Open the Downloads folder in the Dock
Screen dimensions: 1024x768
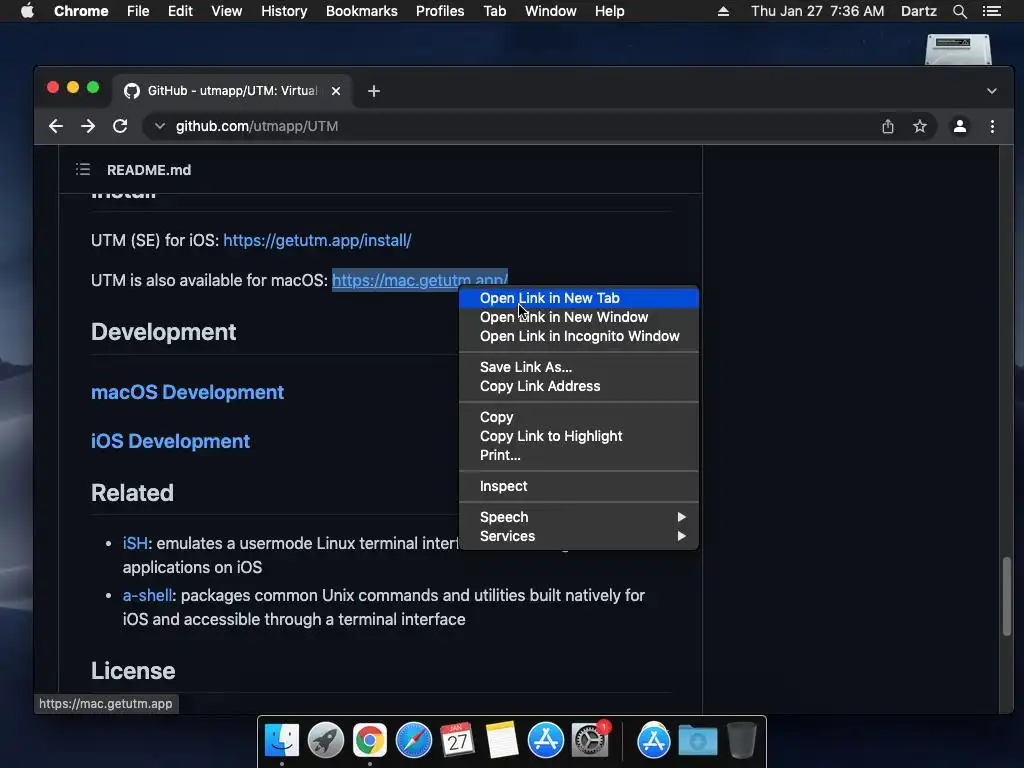(697, 741)
